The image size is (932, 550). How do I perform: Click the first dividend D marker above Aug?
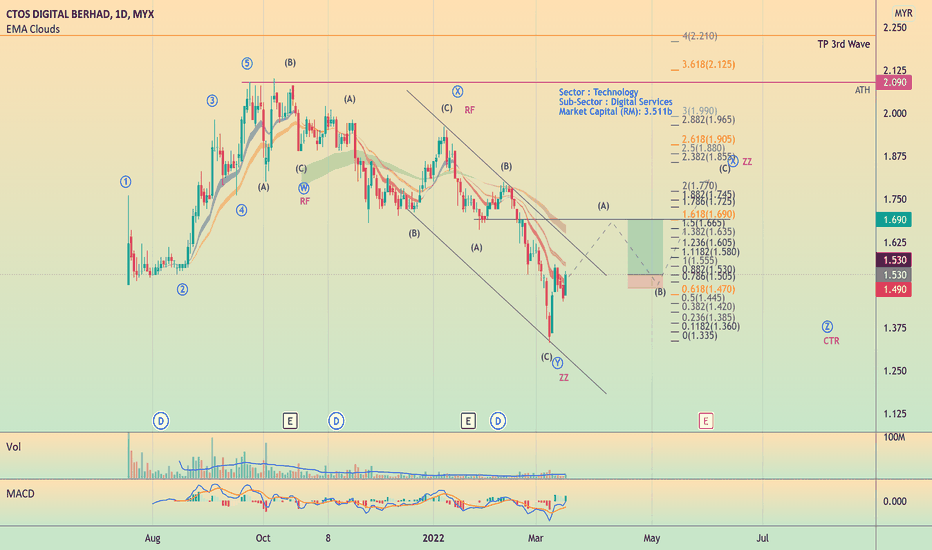160,421
